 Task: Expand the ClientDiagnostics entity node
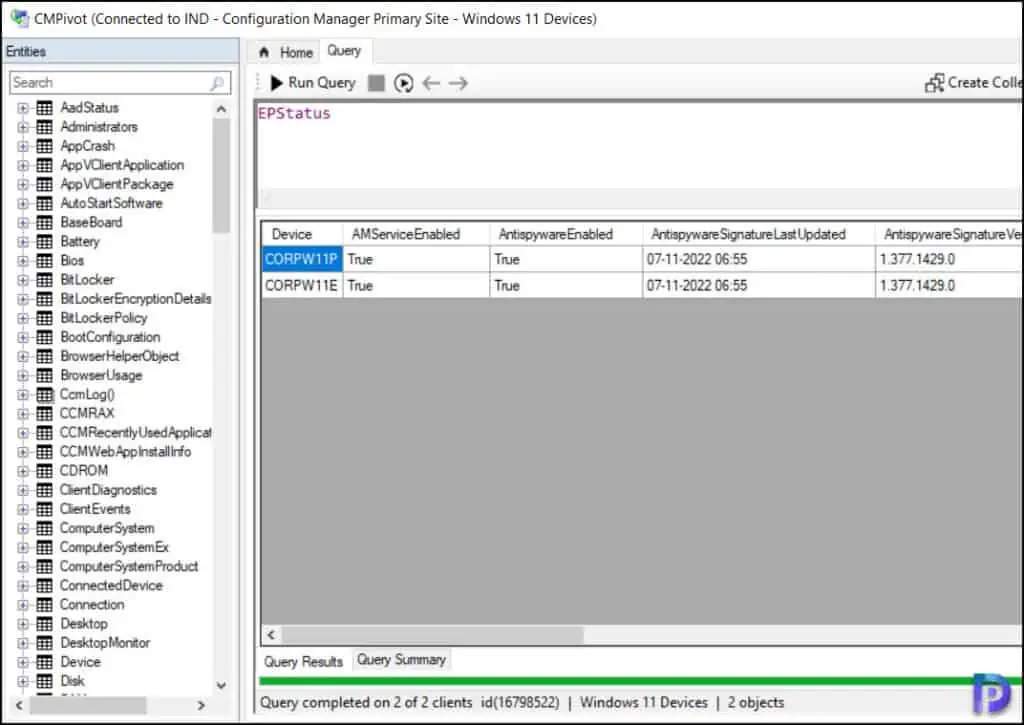[23, 490]
